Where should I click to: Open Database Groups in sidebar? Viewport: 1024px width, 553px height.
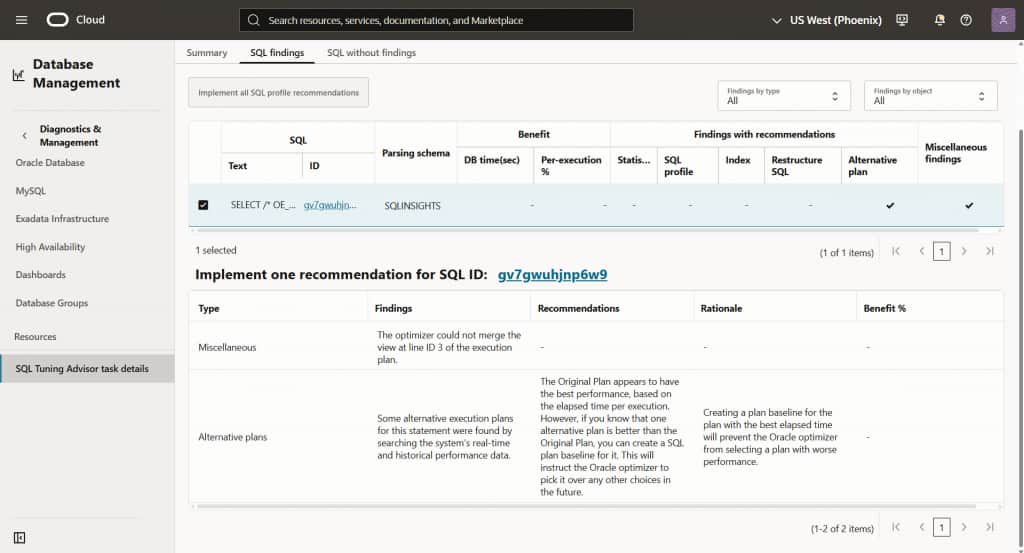pos(52,303)
